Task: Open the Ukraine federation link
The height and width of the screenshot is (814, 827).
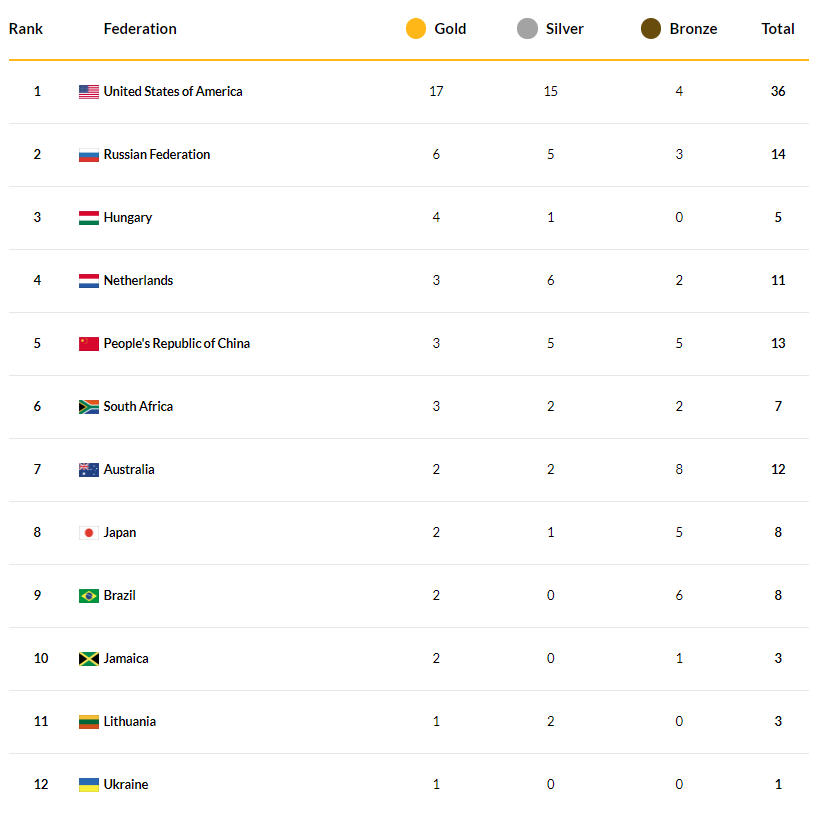Action: click(125, 784)
